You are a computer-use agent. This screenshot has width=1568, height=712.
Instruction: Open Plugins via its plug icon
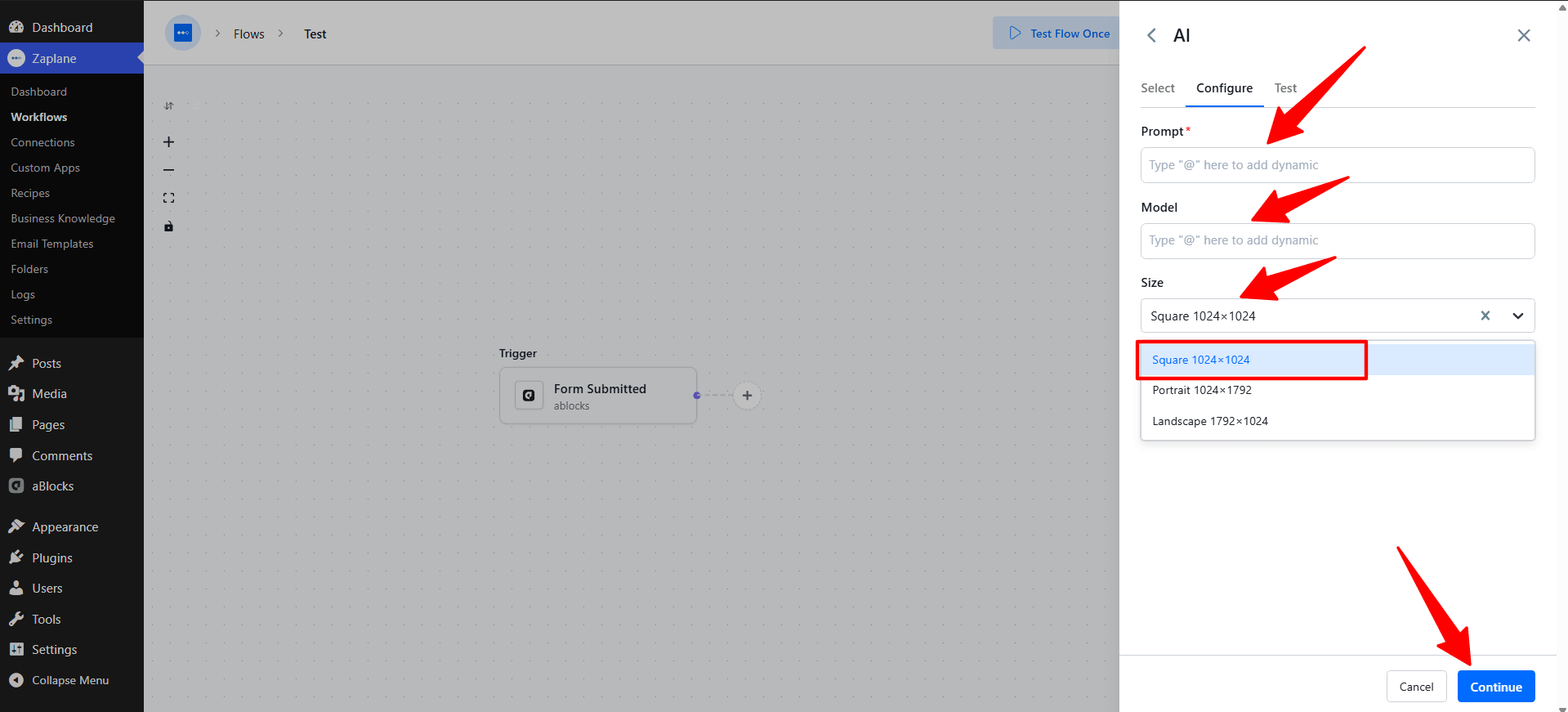[16, 558]
